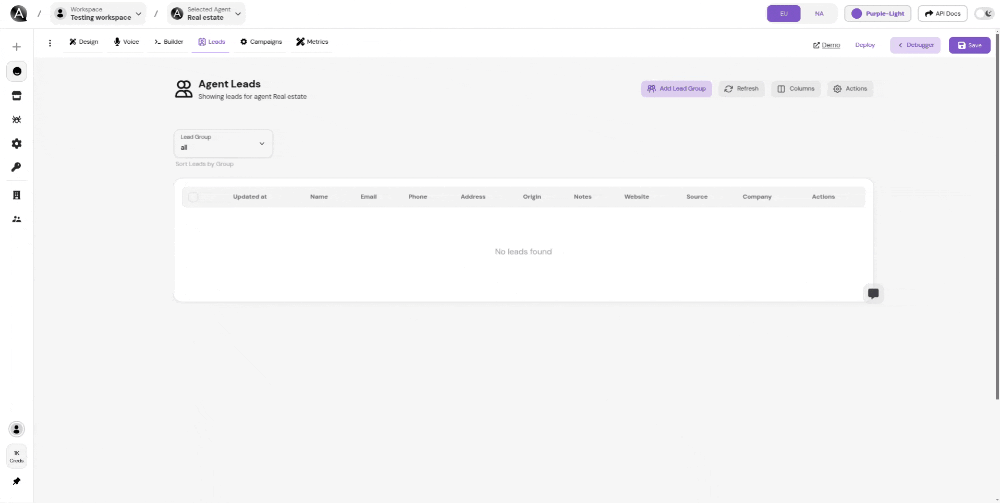Click the plus icon in the left sidebar

[17, 47]
